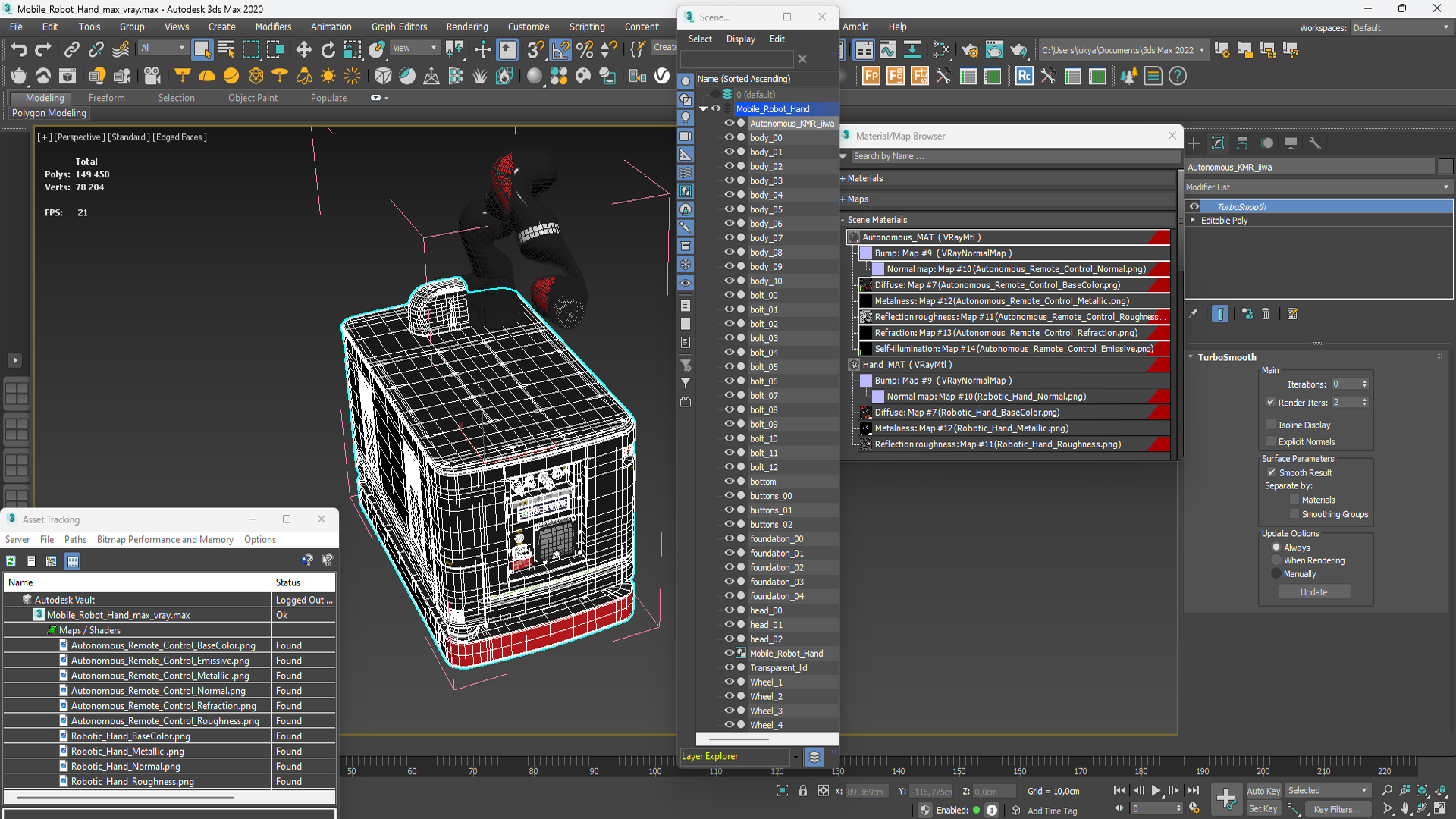1456x819 pixels.
Task: Click the object color swatch beside name
Action: [x=1445, y=167]
